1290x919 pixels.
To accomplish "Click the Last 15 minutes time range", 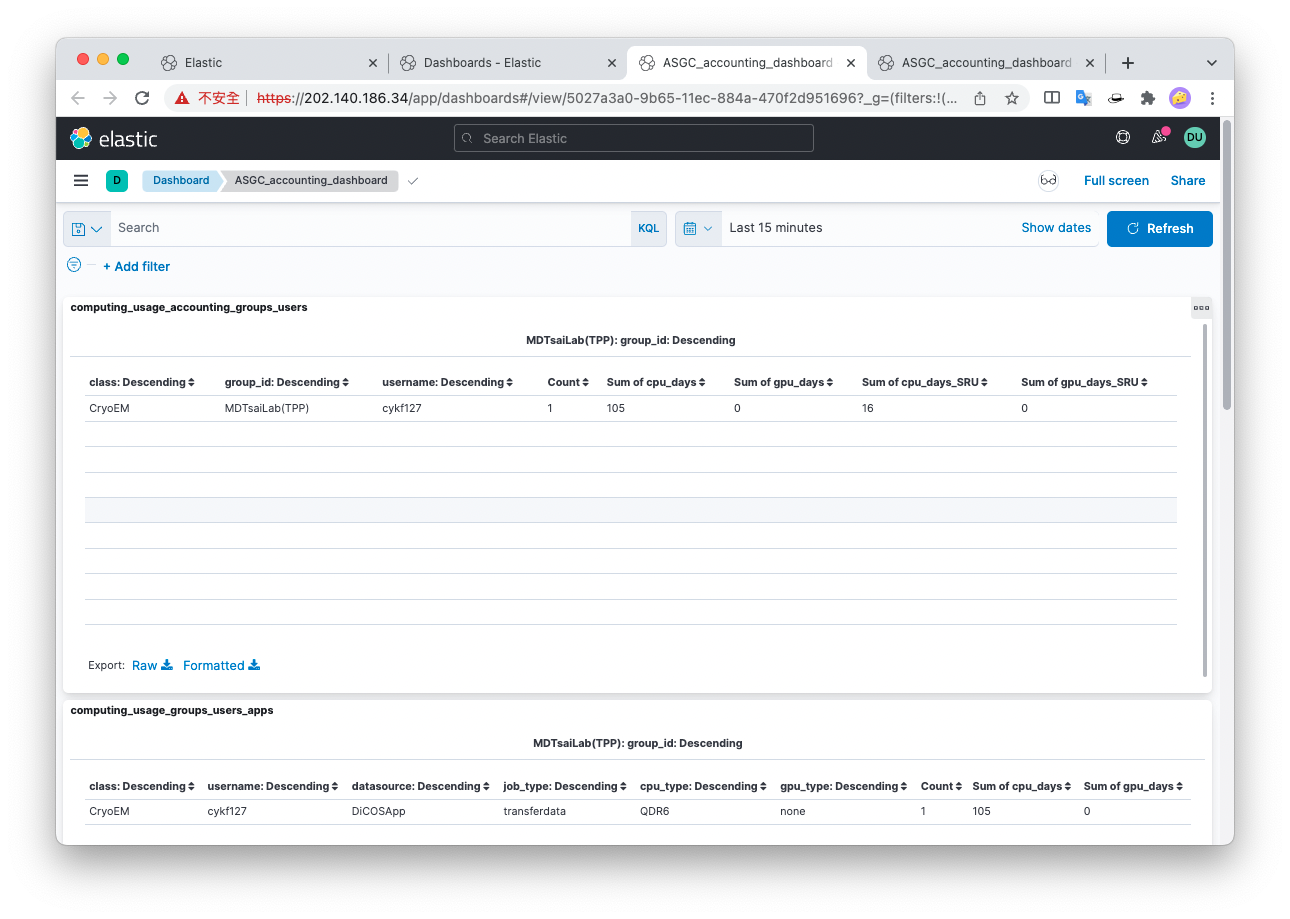I will pos(776,228).
